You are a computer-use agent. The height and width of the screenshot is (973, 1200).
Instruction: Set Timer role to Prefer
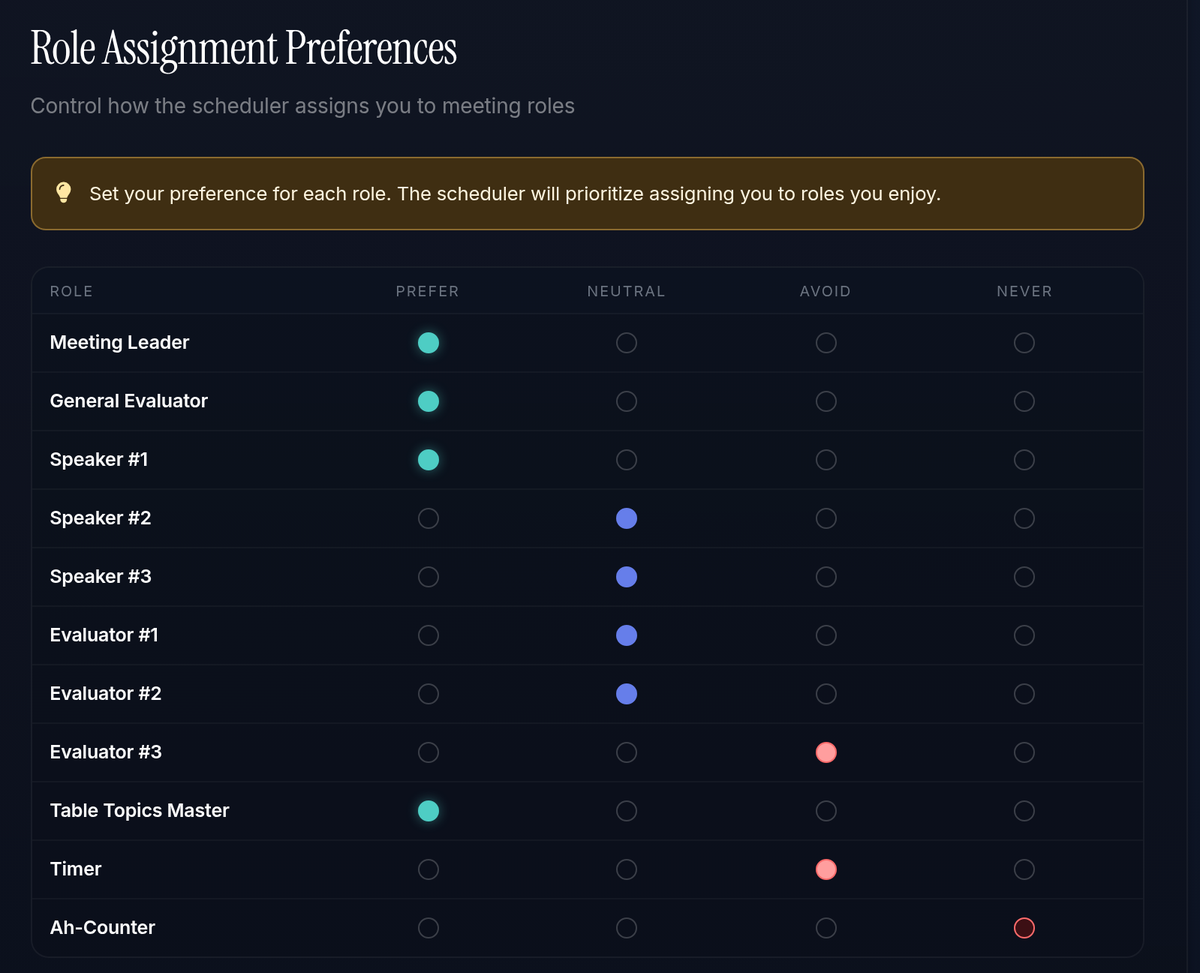pos(428,869)
